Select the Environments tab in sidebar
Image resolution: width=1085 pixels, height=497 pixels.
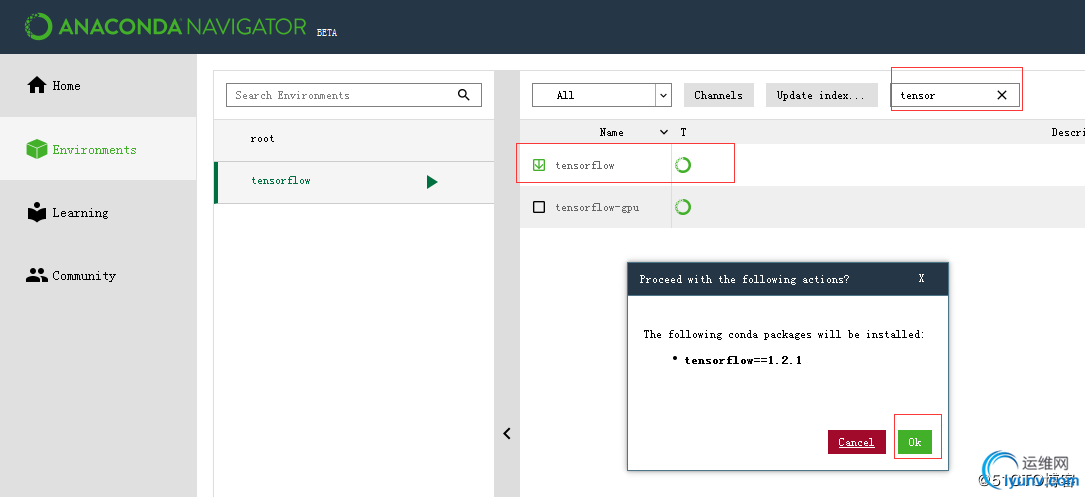98,149
